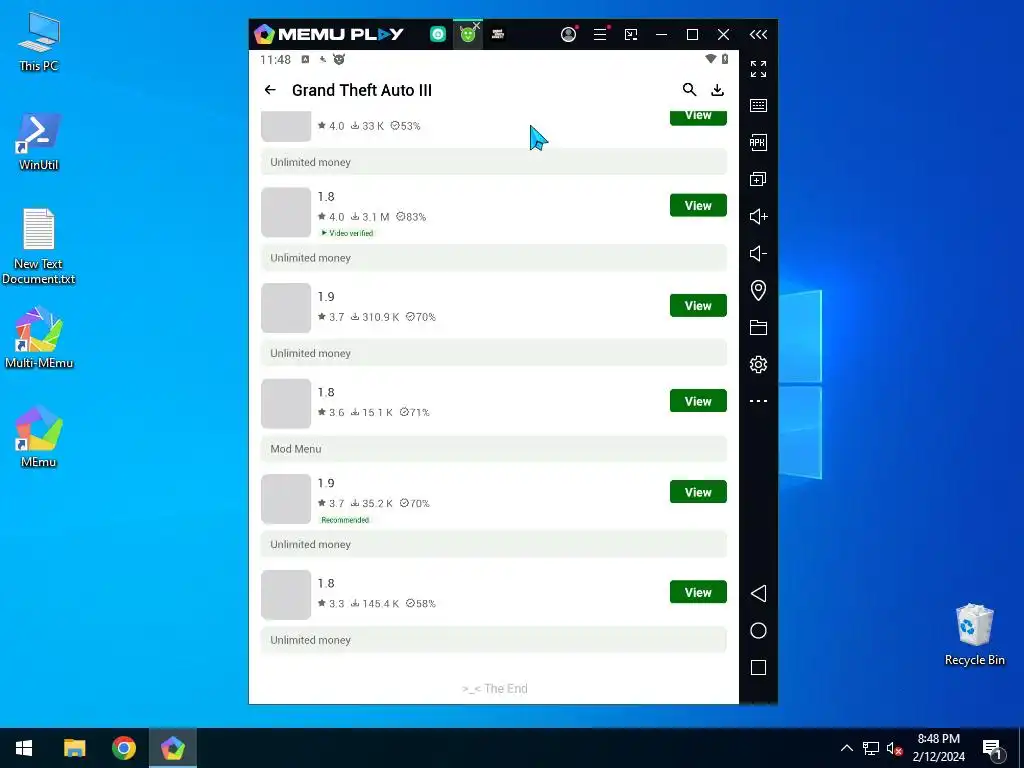Click the MEmu taskbar button
1024x768 pixels.
coord(172,748)
